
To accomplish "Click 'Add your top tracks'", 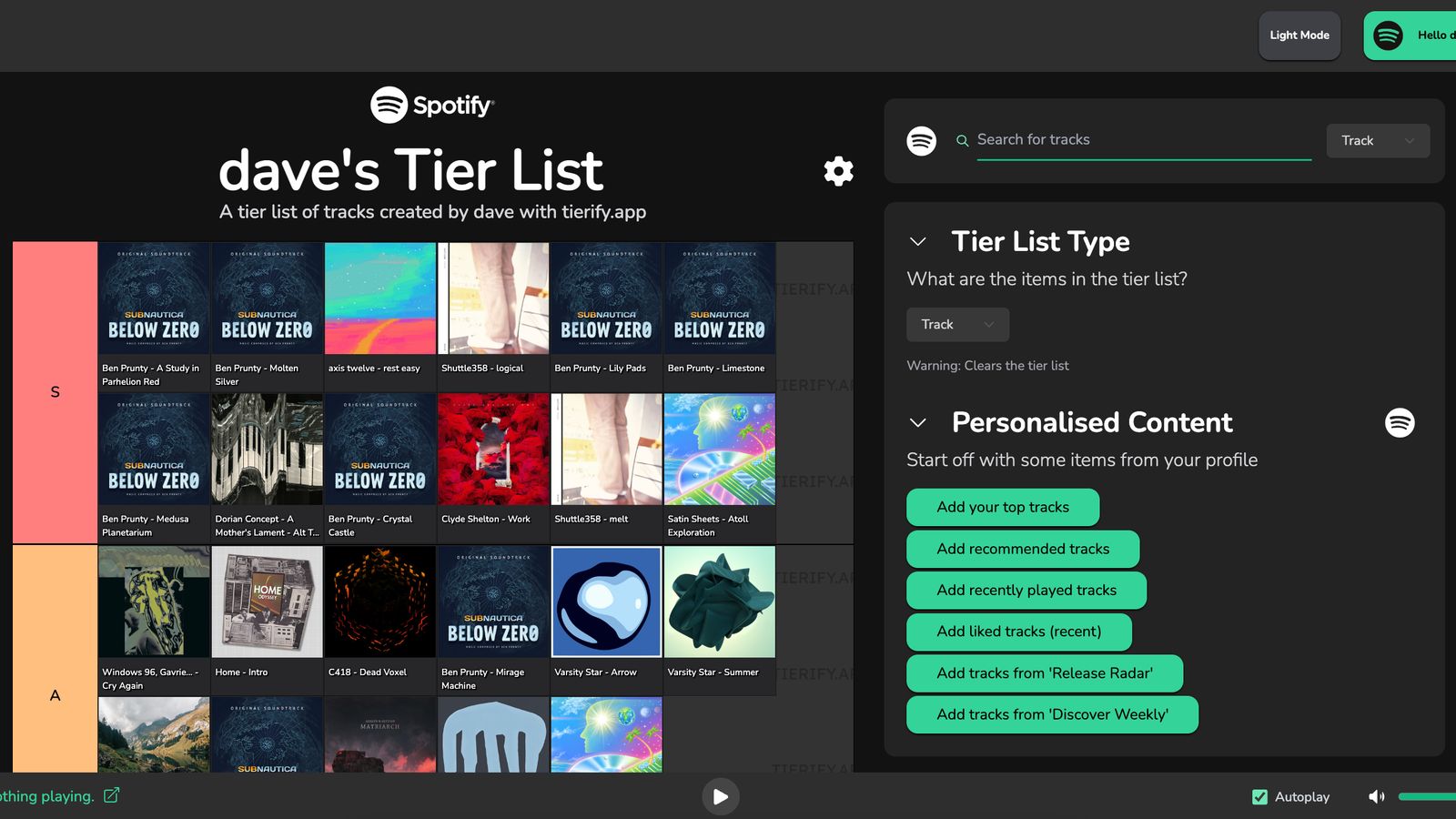I will [1002, 507].
